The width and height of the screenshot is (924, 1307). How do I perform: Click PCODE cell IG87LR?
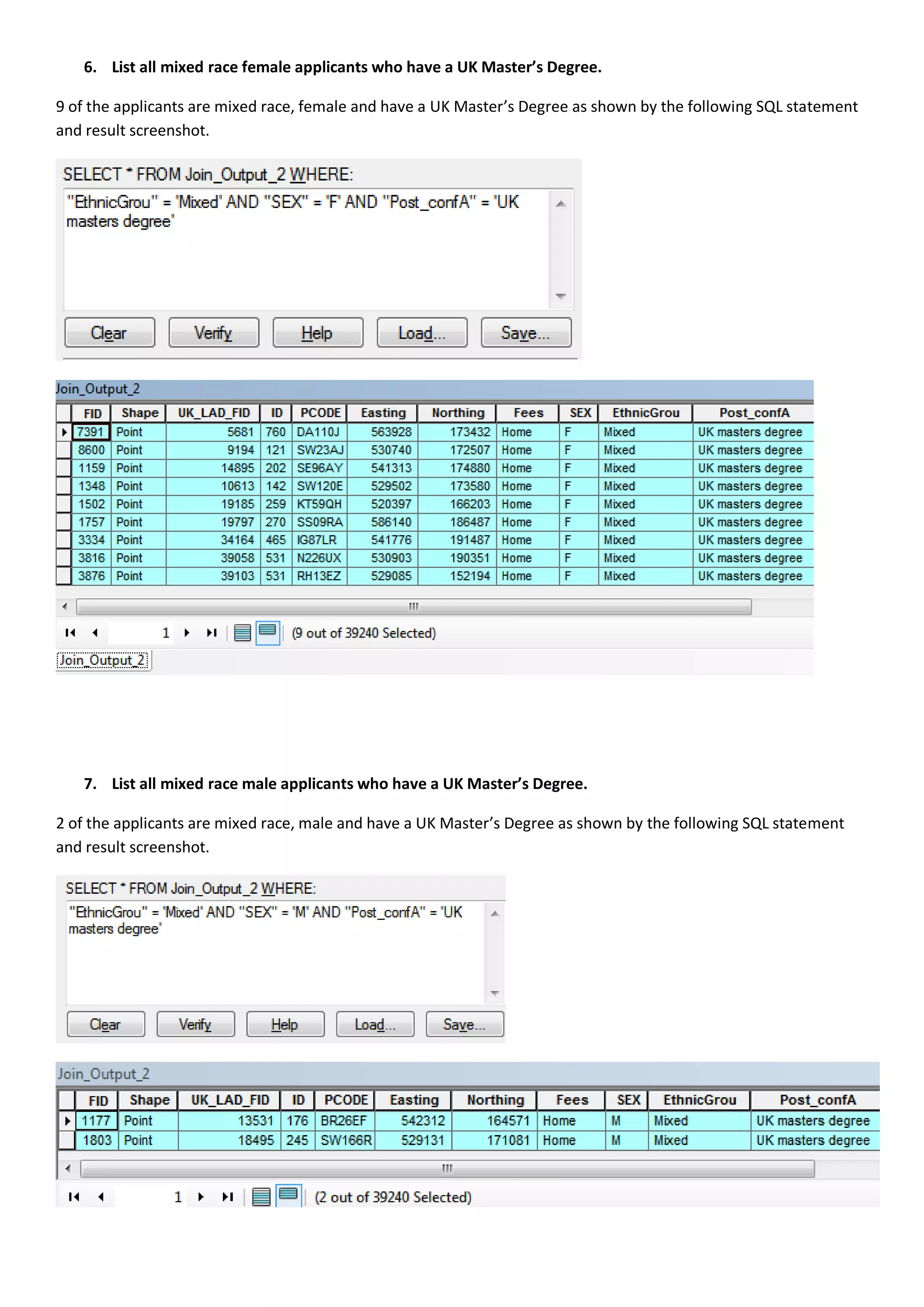pyautogui.click(x=320, y=540)
